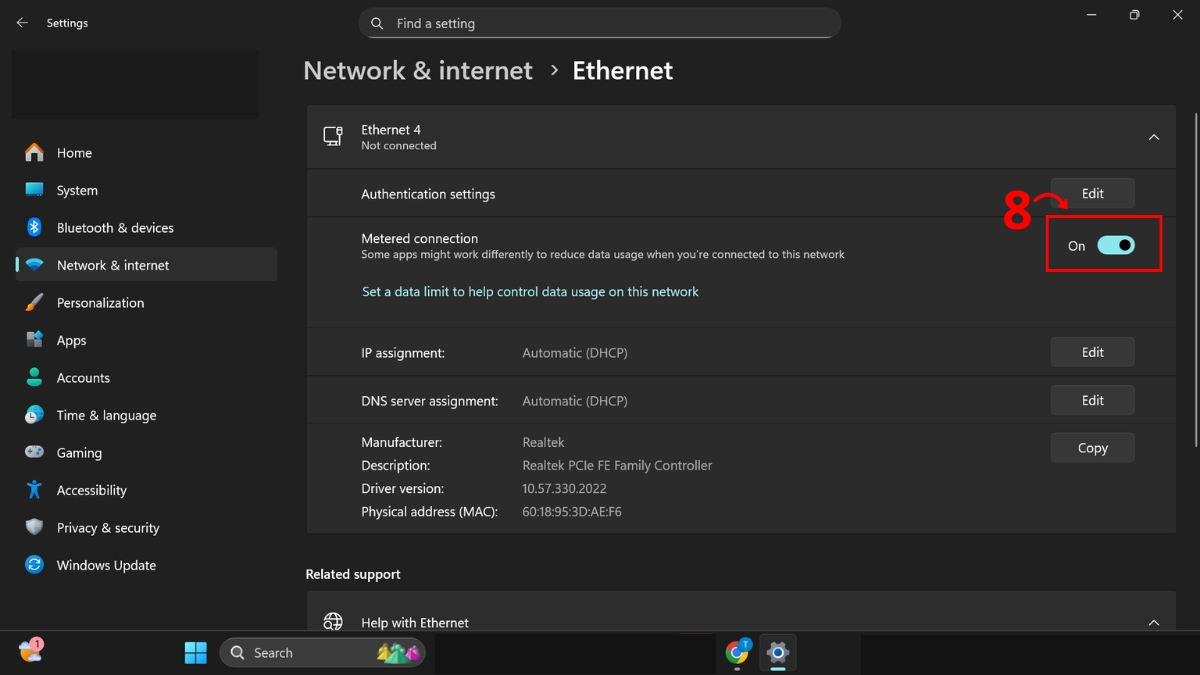Open Time & language settings
This screenshot has height=675, width=1200.
[105, 415]
